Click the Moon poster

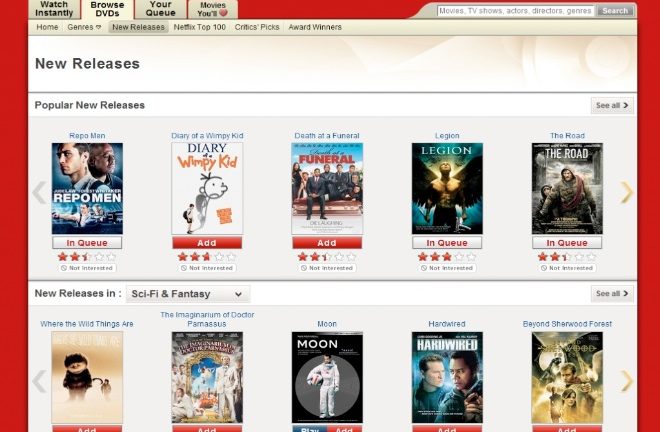(x=327, y=377)
